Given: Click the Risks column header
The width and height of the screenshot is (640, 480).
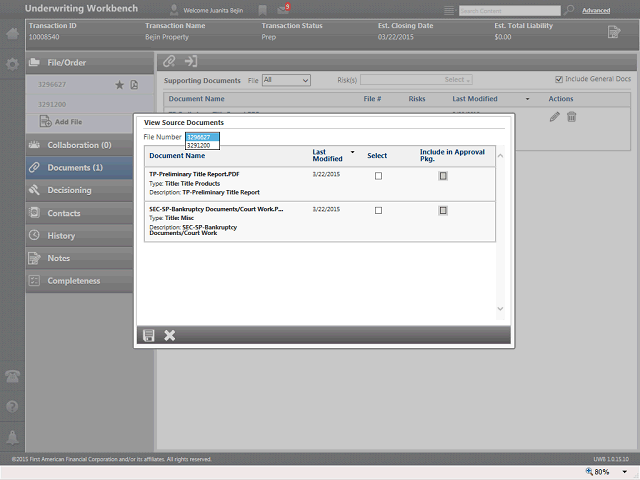Looking at the screenshot, I should click(x=417, y=99).
